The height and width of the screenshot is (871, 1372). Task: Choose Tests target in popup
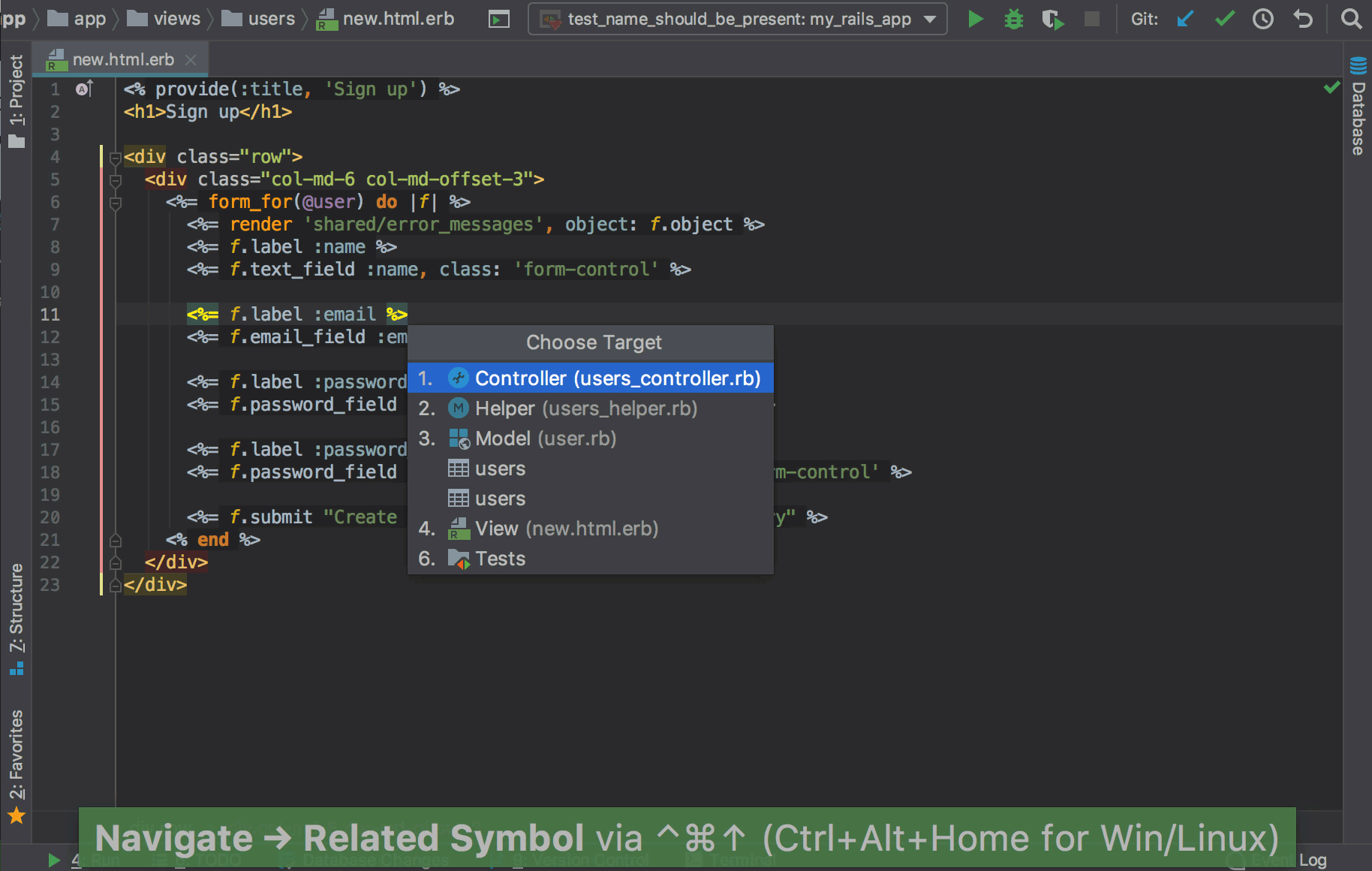click(x=591, y=559)
